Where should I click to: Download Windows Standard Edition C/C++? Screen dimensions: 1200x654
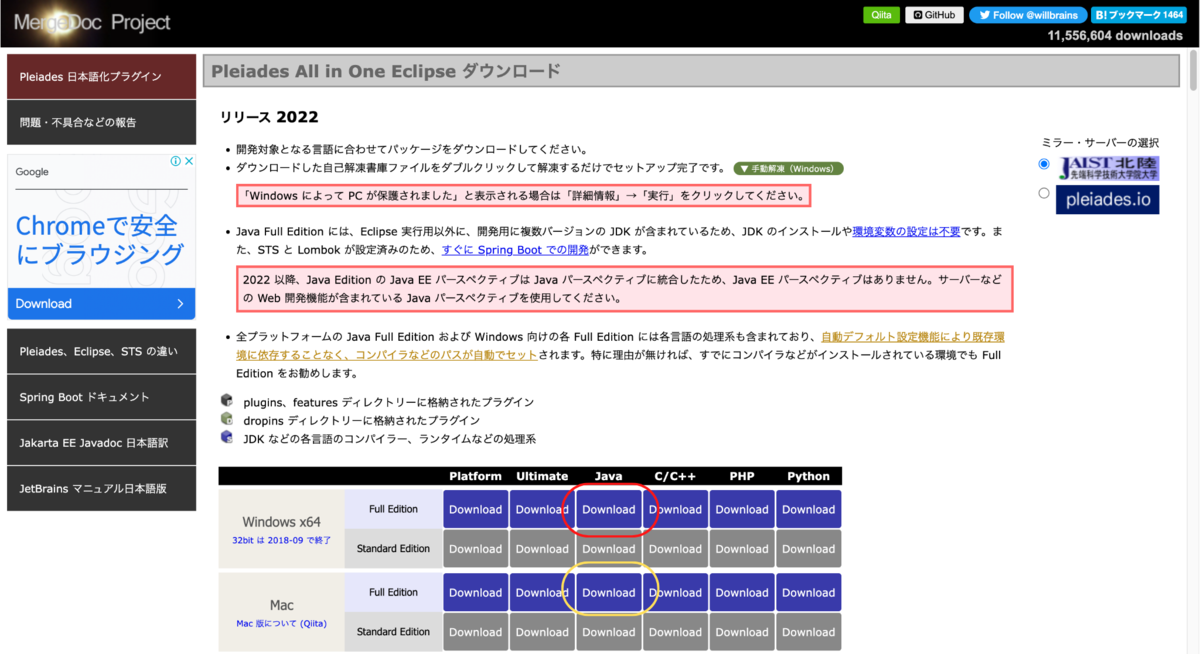coord(675,549)
